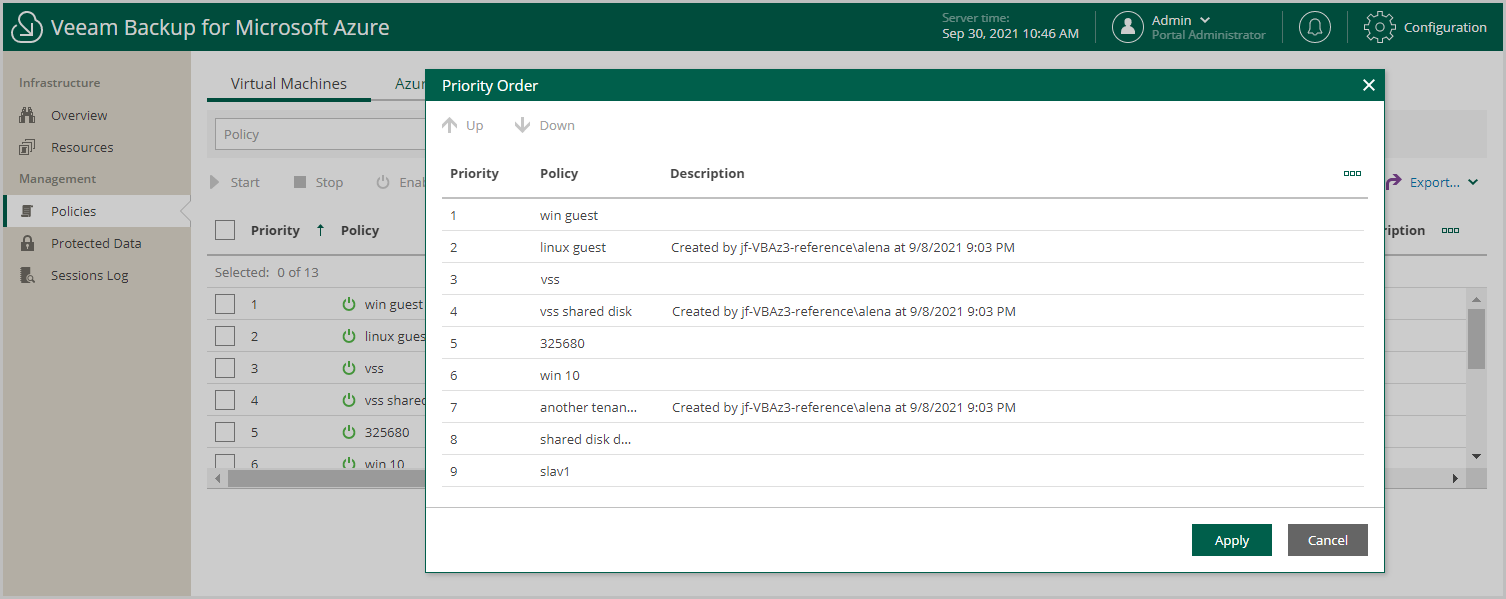
Task: Open column chooser in background policies table
Action: click(1450, 230)
